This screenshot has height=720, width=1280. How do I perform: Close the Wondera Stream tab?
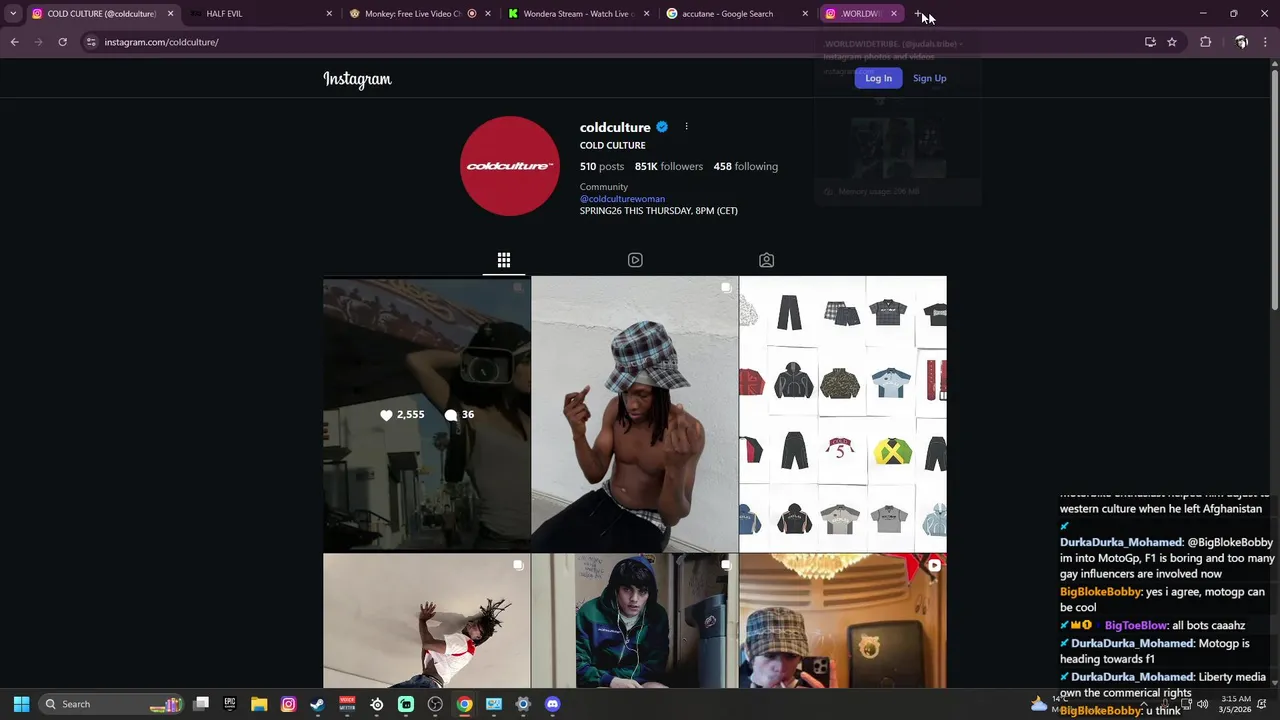(x=646, y=14)
